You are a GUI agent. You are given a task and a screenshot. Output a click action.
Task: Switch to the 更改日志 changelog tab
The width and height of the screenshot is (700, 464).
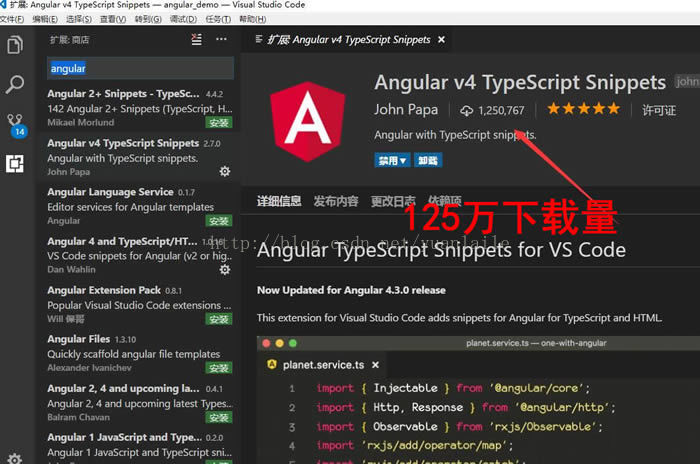click(393, 201)
